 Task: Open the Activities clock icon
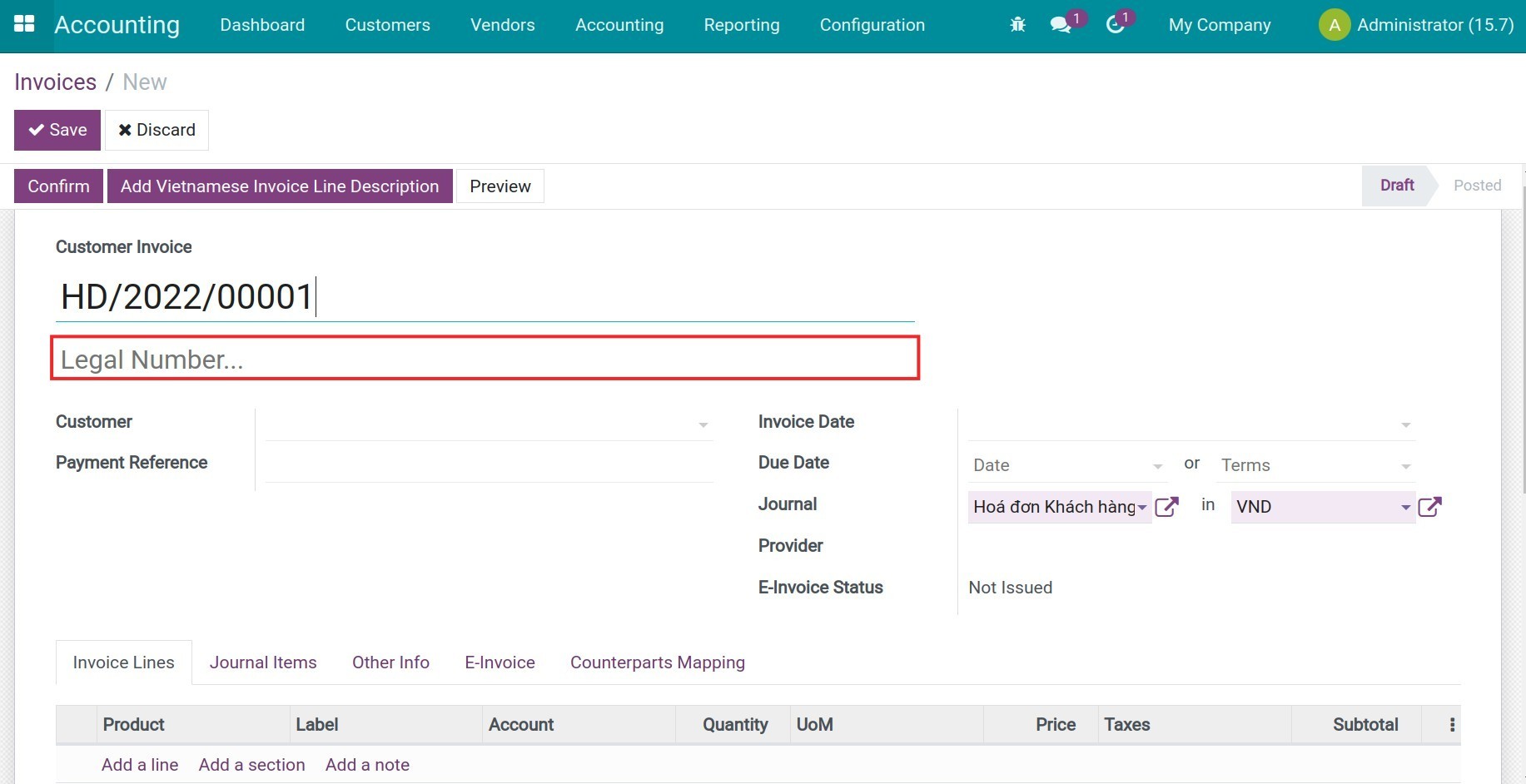click(x=1116, y=24)
